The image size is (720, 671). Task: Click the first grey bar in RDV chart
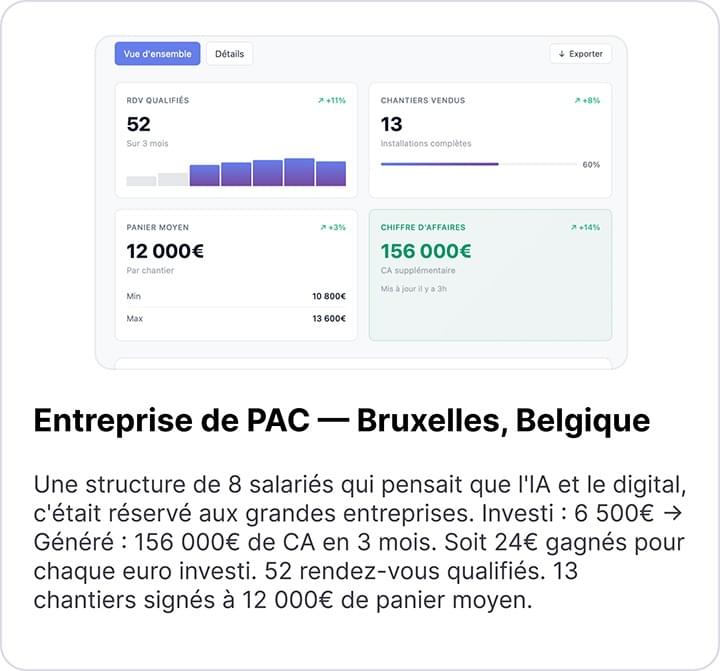point(141,181)
